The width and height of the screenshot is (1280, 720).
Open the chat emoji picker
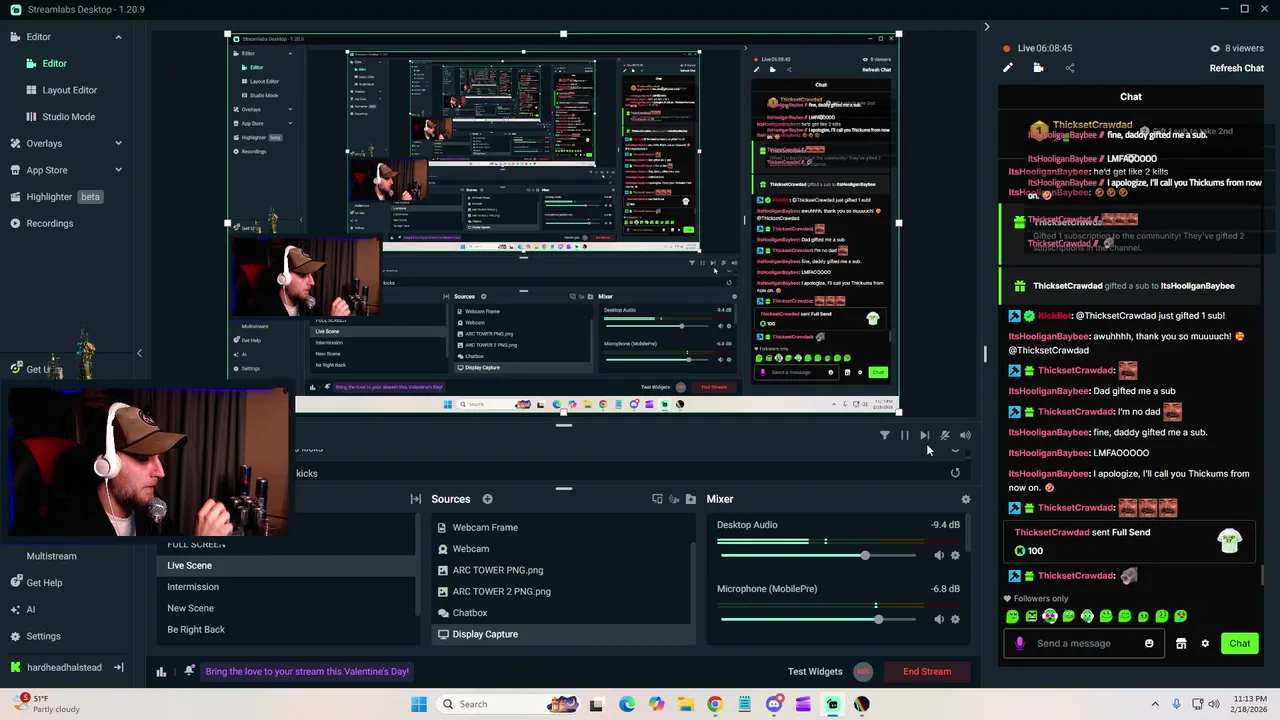click(x=1149, y=643)
